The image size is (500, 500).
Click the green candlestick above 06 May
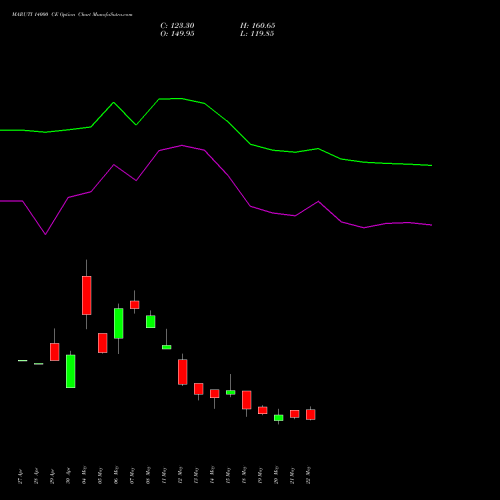[x=119, y=323]
